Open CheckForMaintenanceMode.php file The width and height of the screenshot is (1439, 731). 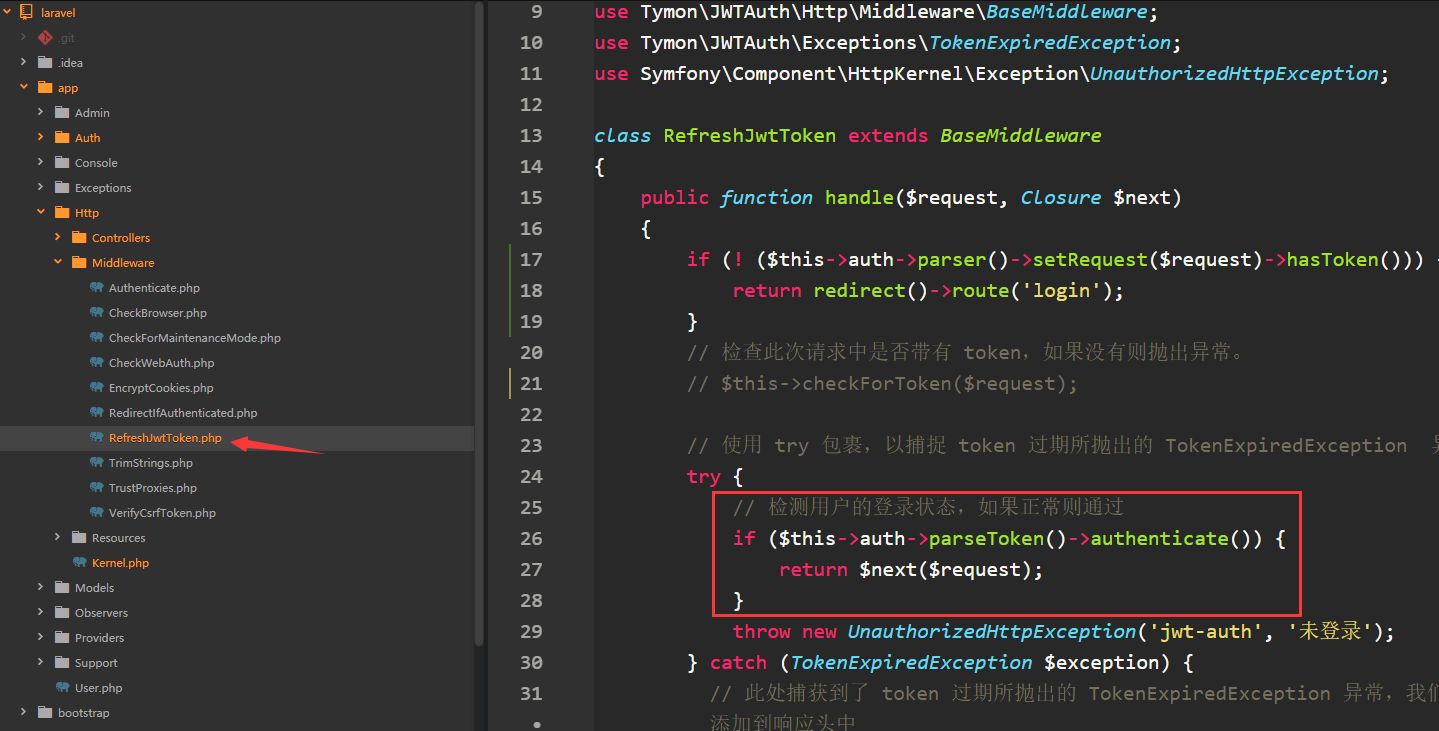(195, 338)
